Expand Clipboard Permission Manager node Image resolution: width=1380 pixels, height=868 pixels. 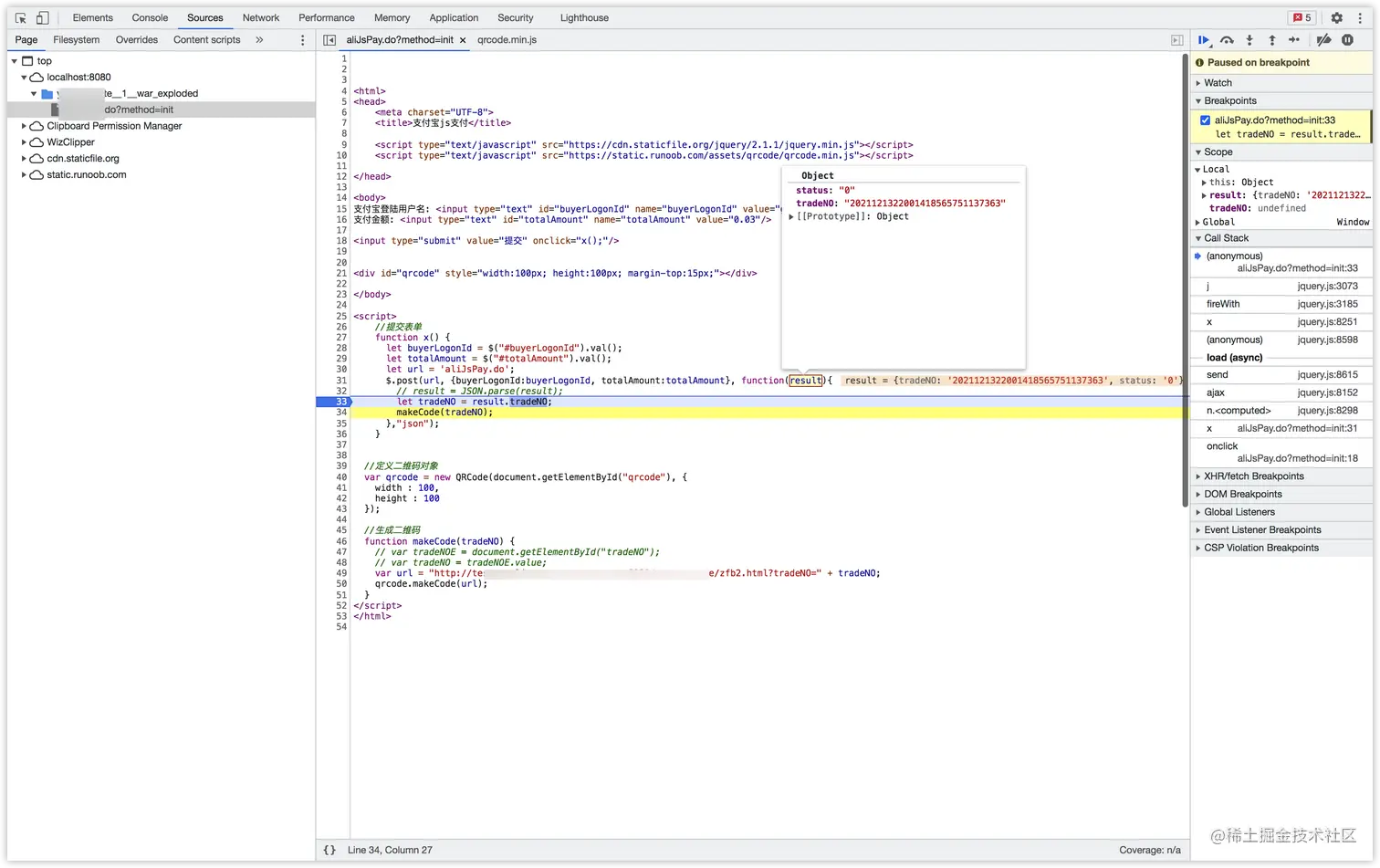24,126
